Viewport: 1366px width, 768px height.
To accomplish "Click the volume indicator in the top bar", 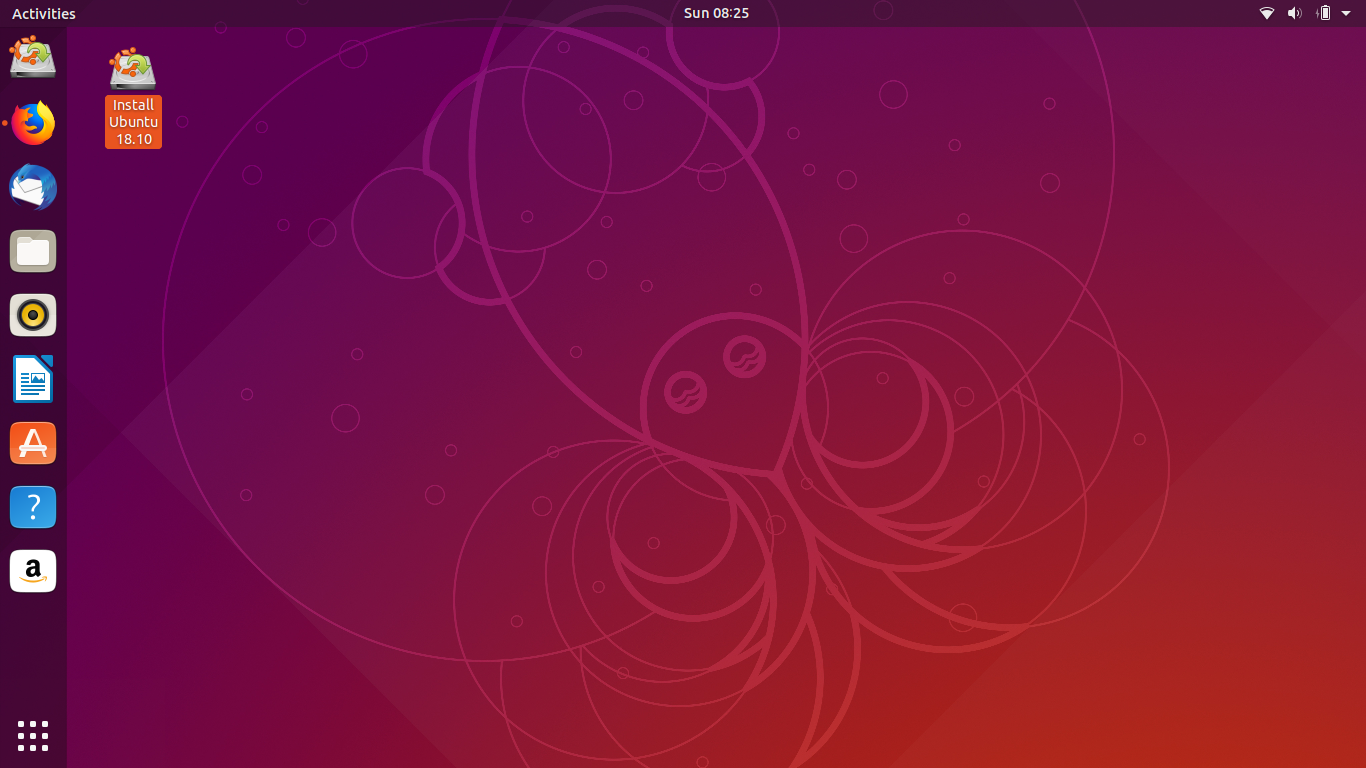I will pos(1293,13).
